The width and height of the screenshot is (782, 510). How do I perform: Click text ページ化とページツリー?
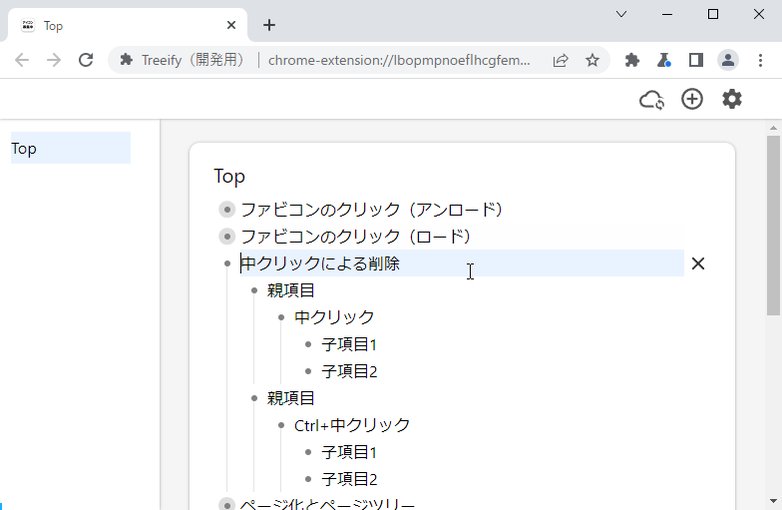327,504
